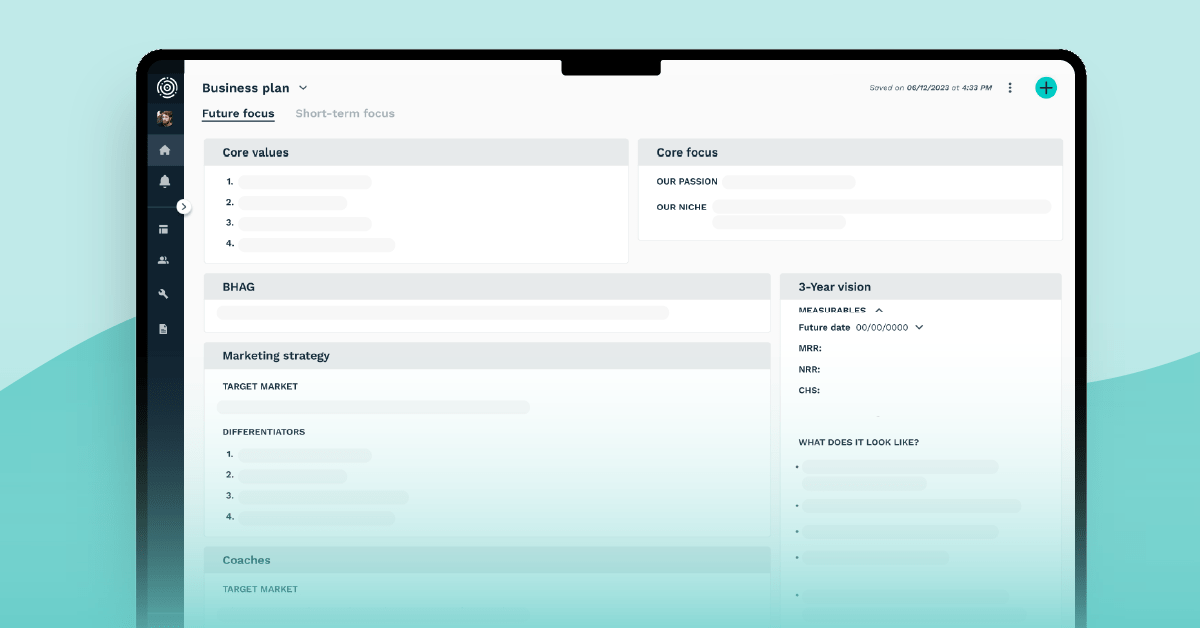The height and width of the screenshot is (628, 1200).
Task: Click the Target Market field under Marketing strategy
Action: 373,407
